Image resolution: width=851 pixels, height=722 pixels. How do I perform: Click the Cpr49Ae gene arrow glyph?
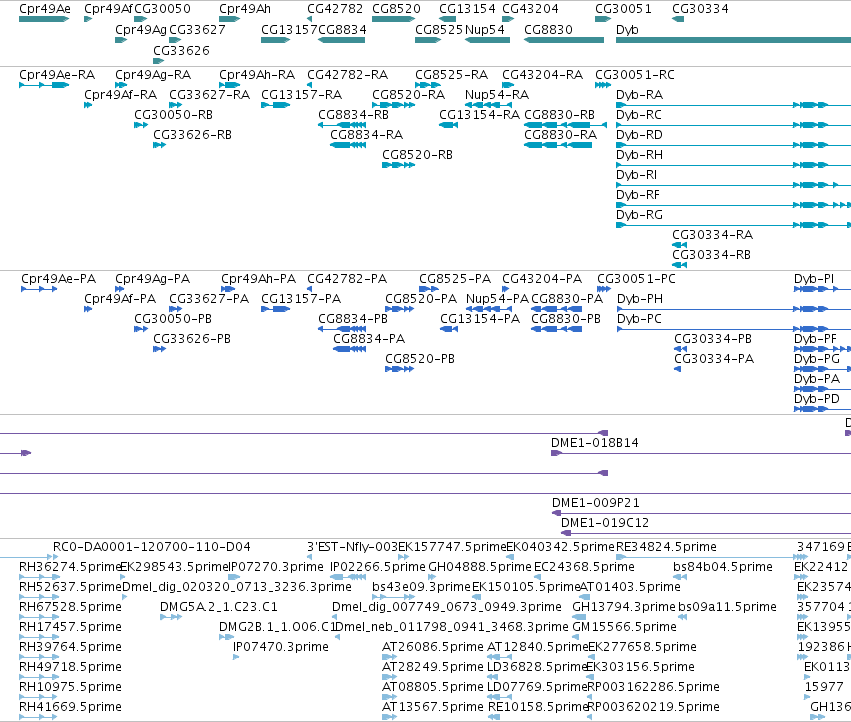click(x=44, y=19)
